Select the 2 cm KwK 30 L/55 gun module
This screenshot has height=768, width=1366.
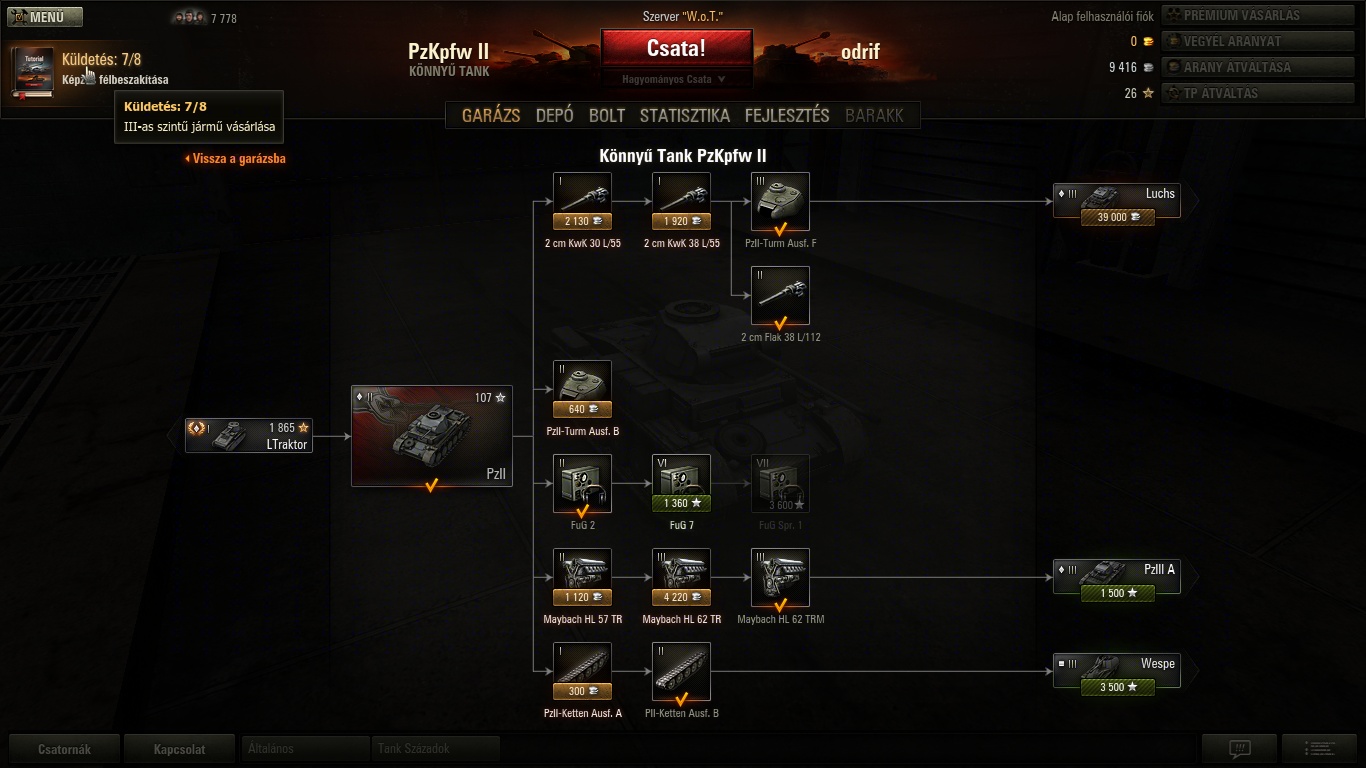click(x=582, y=201)
